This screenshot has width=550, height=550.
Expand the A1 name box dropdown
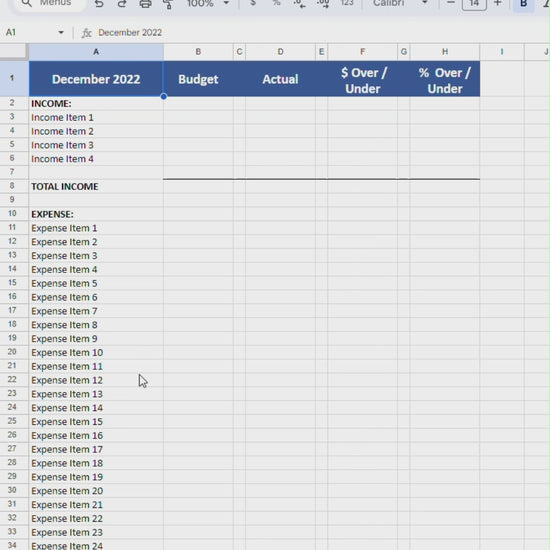(61, 33)
